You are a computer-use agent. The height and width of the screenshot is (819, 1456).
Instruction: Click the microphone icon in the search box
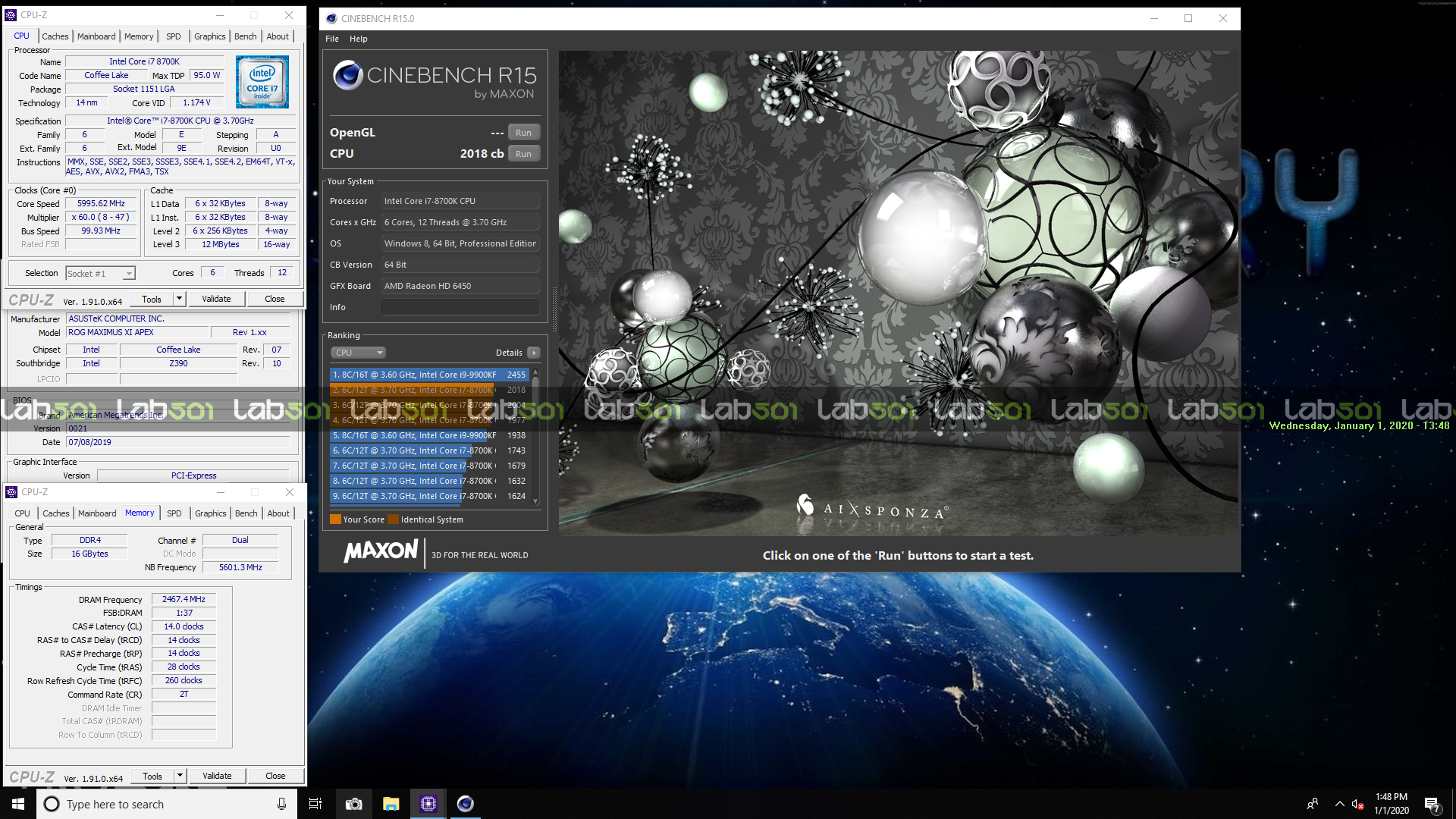click(x=281, y=804)
